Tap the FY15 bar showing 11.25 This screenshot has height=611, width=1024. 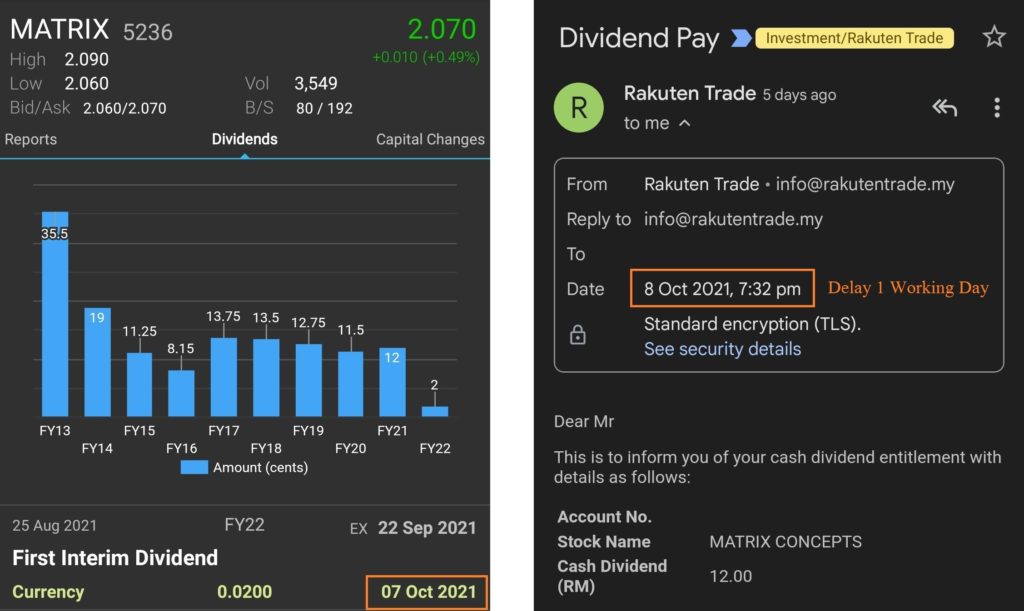139,384
